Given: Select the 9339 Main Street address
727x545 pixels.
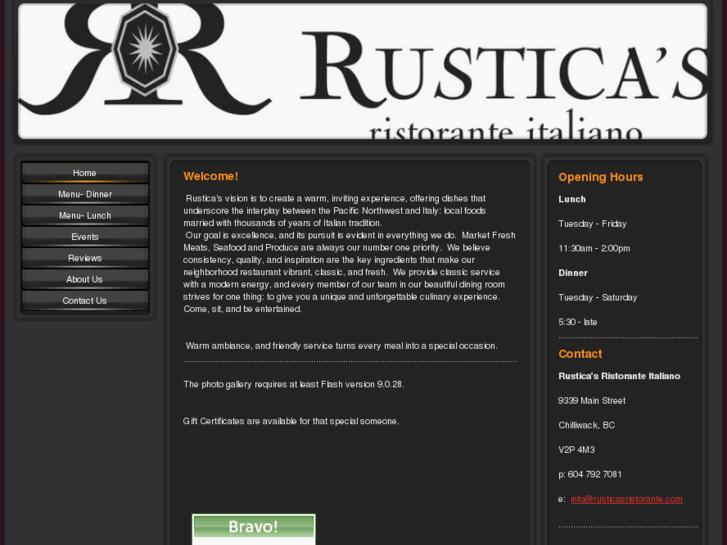Looking at the screenshot, I should click(592, 400).
